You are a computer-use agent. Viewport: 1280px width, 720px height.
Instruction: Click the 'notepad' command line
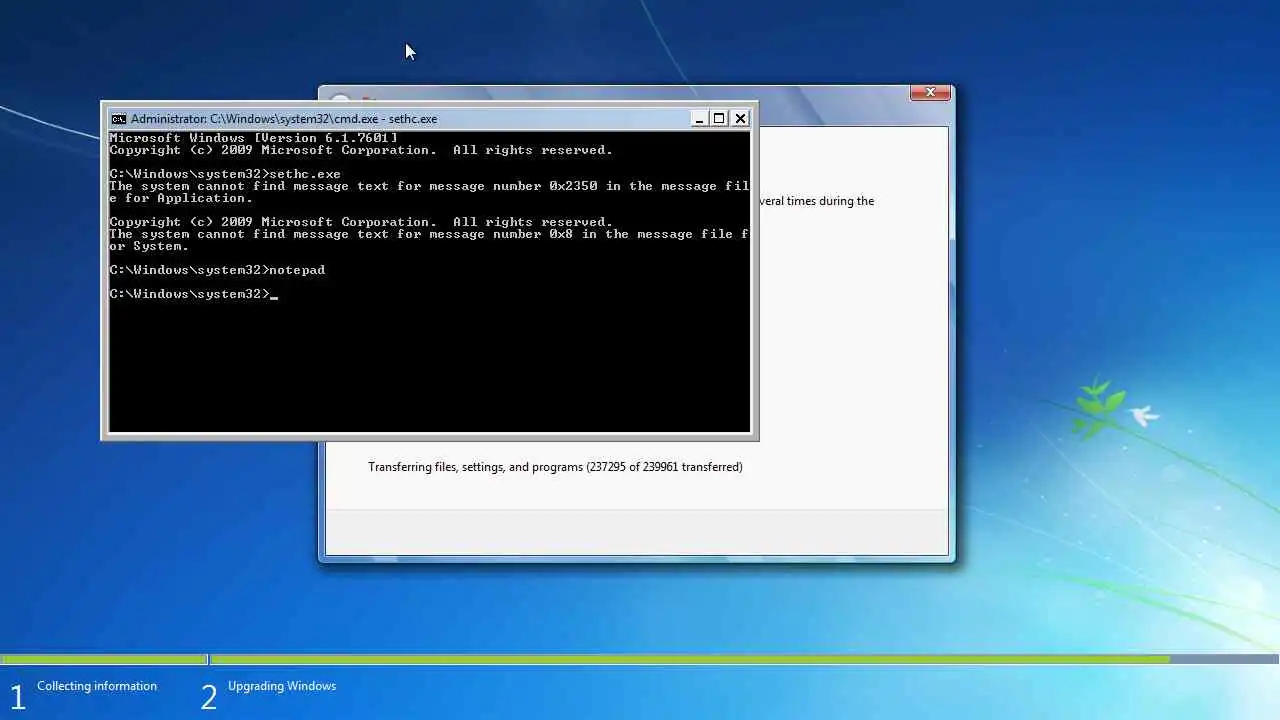pos(217,270)
